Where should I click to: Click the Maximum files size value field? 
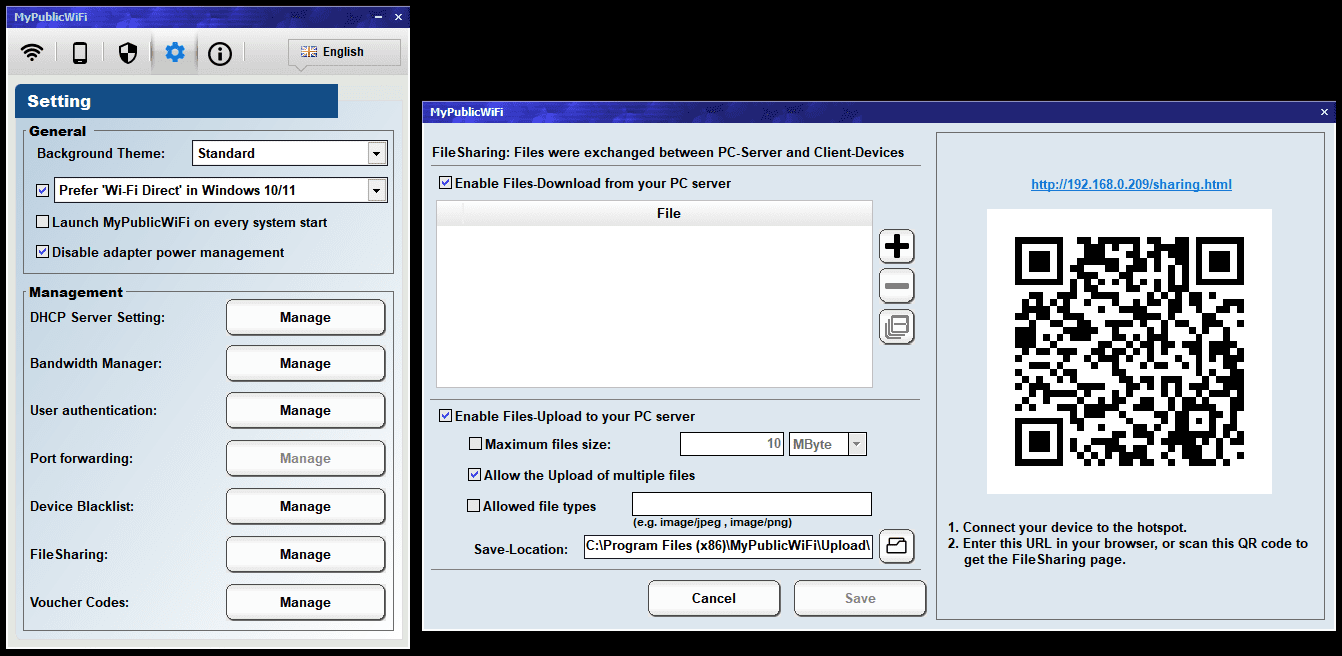[732, 444]
